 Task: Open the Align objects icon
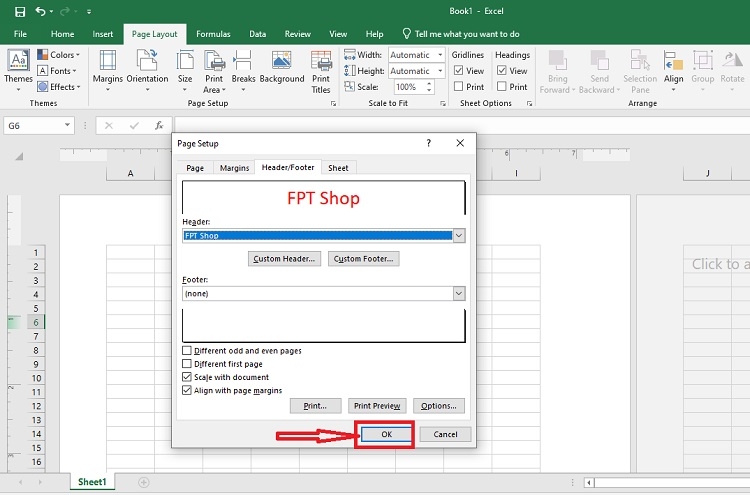[x=673, y=61]
